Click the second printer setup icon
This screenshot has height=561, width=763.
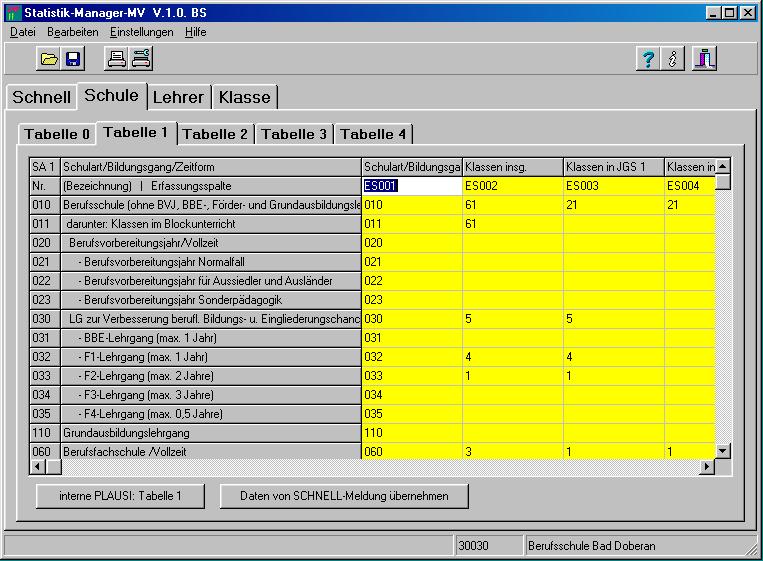[141, 59]
